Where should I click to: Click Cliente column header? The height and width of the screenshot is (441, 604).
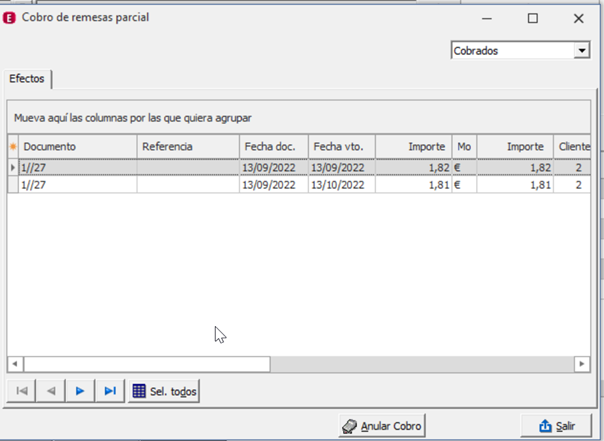pyautogui.click(x=572, y=146)
